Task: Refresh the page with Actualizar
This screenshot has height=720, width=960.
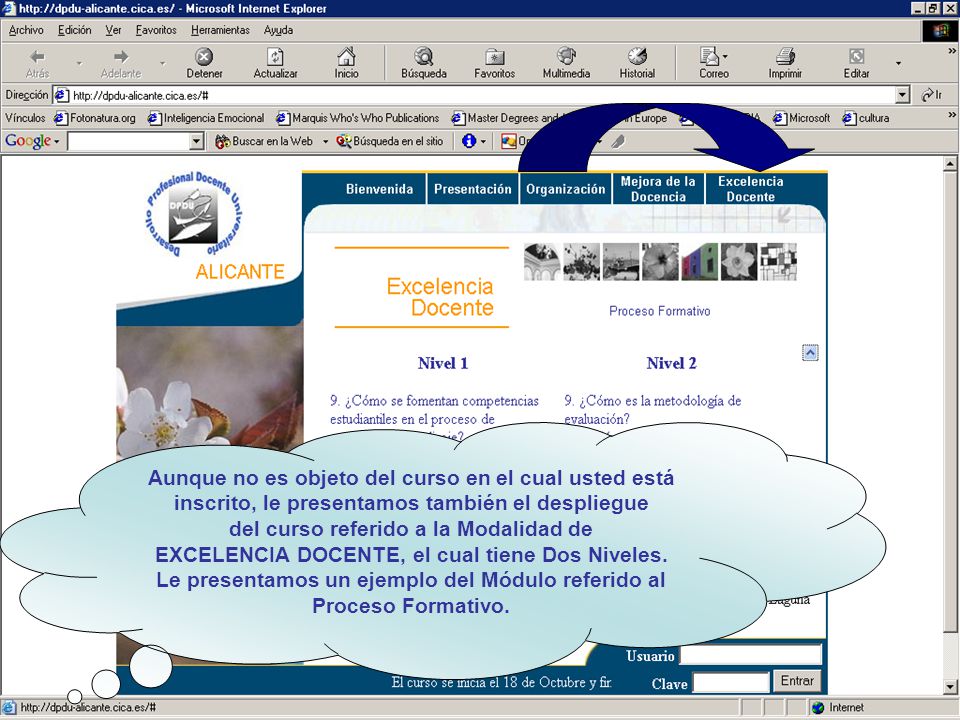Action: tap(276, 62)
